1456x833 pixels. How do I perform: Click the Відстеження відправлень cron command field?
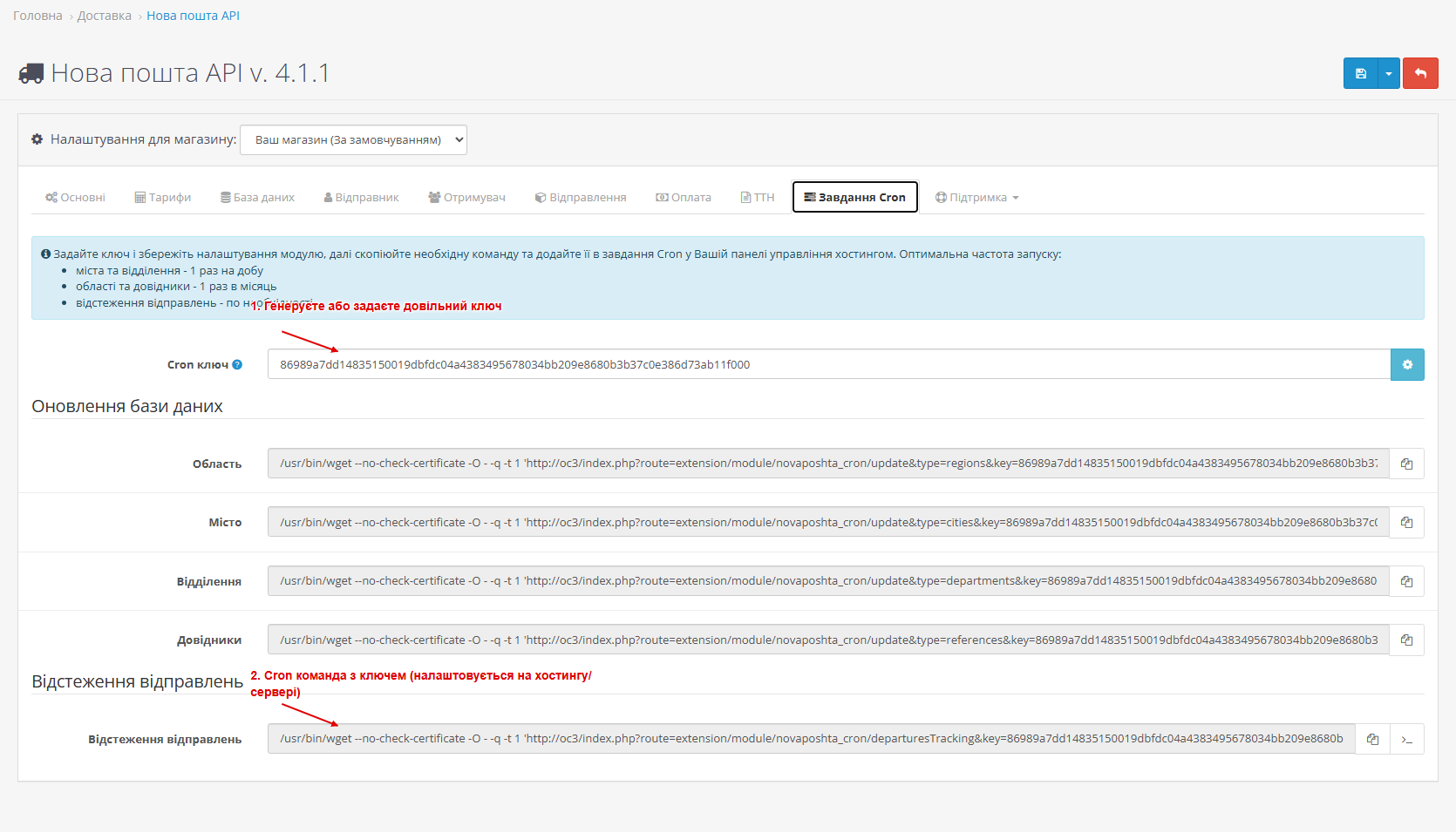click(x=812, y=739)
